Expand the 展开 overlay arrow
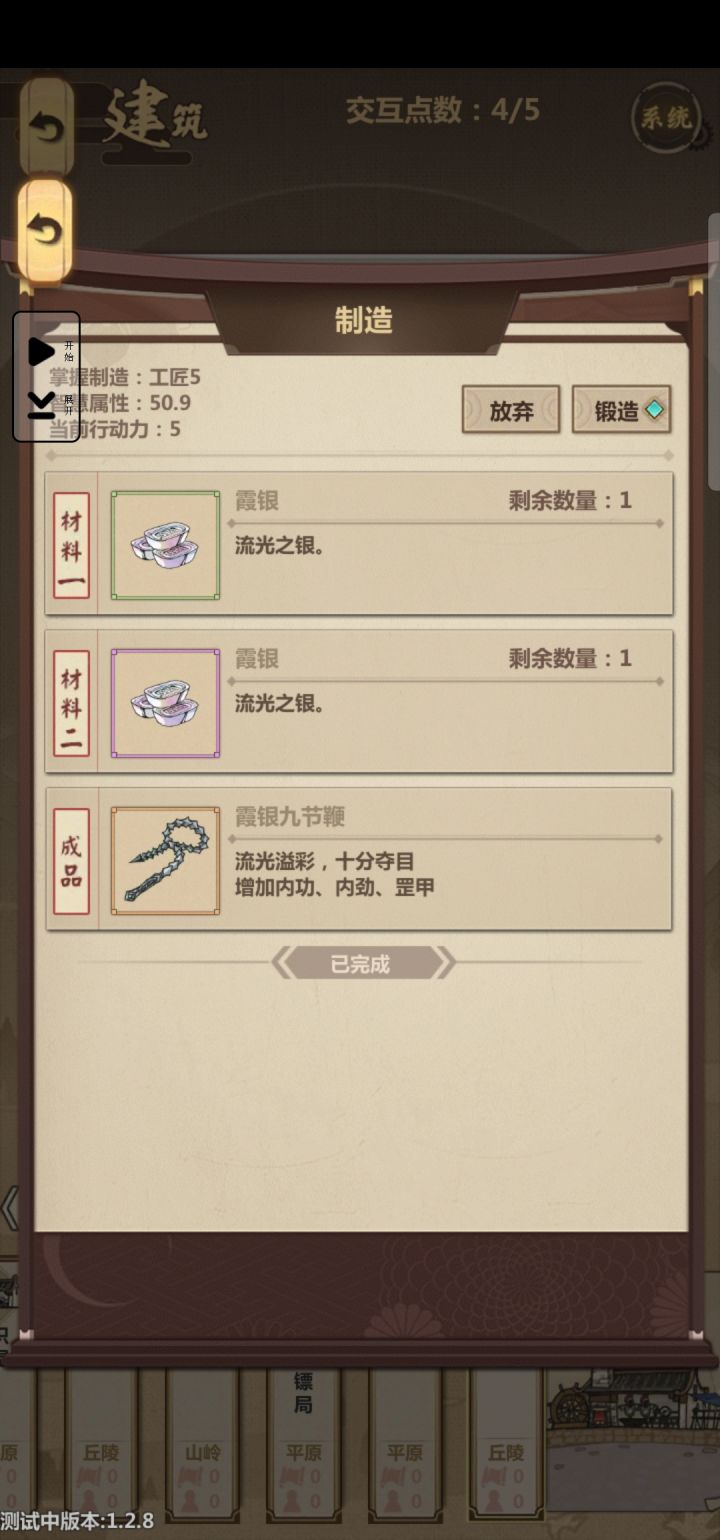Screen dimensions: 720x1540 pyautogui.click(x=41, y=405)
